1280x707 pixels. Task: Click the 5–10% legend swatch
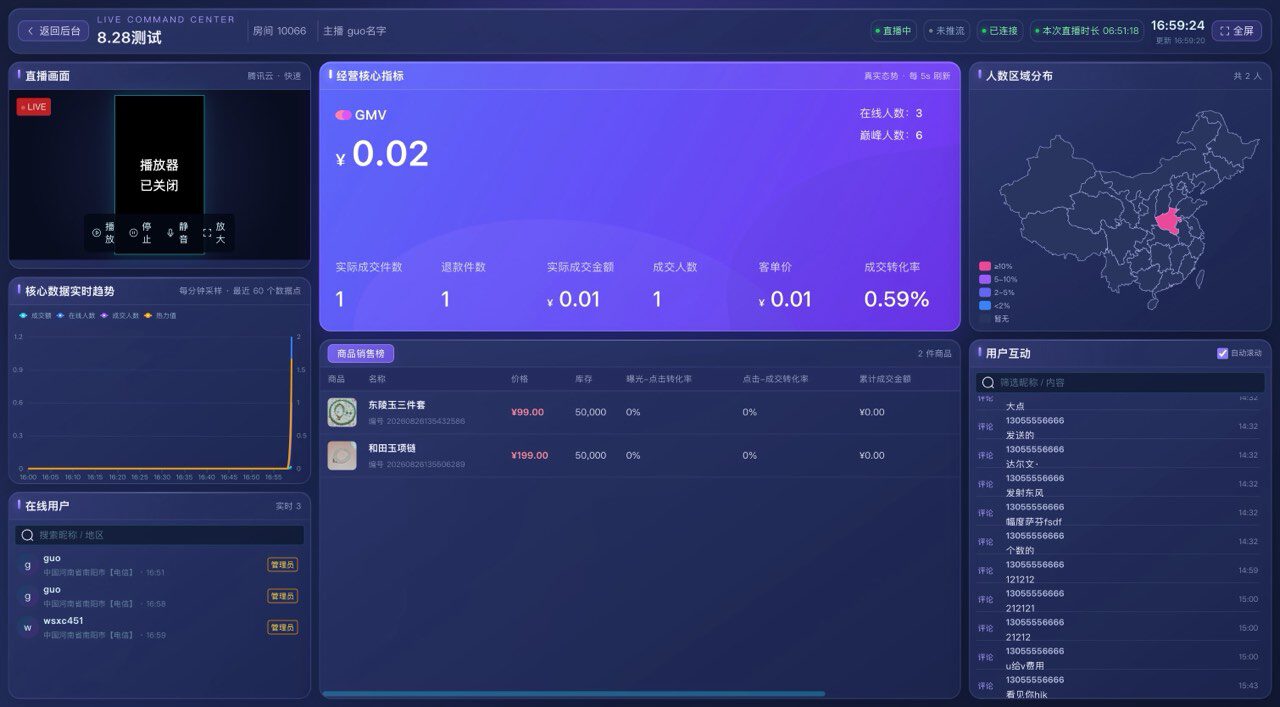pos(985,279)
